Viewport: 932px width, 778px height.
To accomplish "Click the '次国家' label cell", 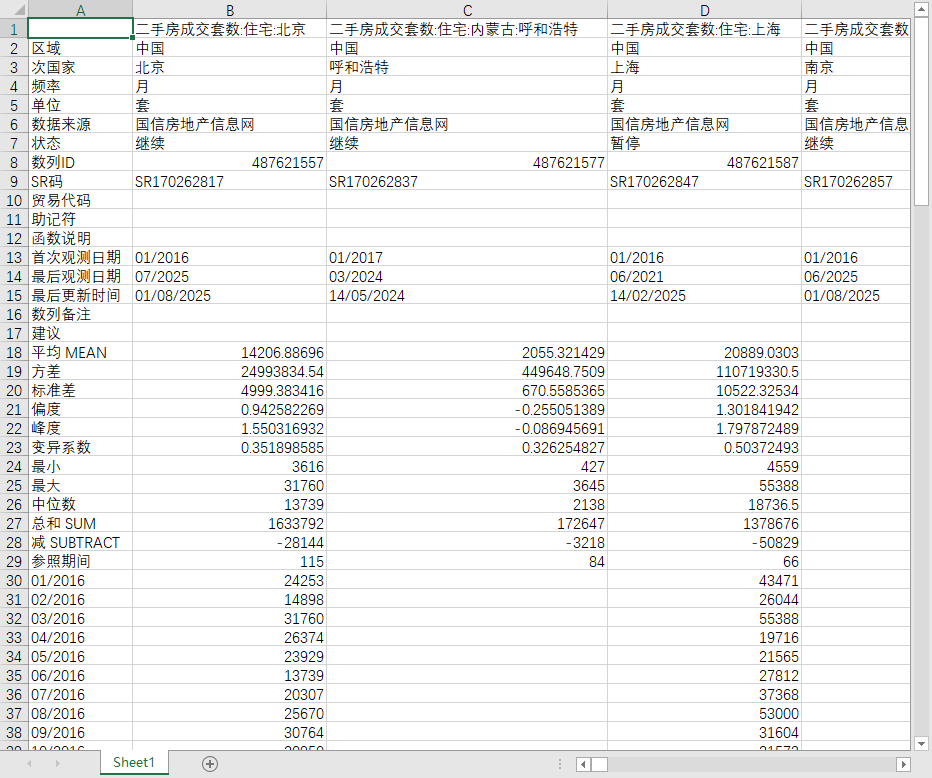I will click(x=80, y=67).
